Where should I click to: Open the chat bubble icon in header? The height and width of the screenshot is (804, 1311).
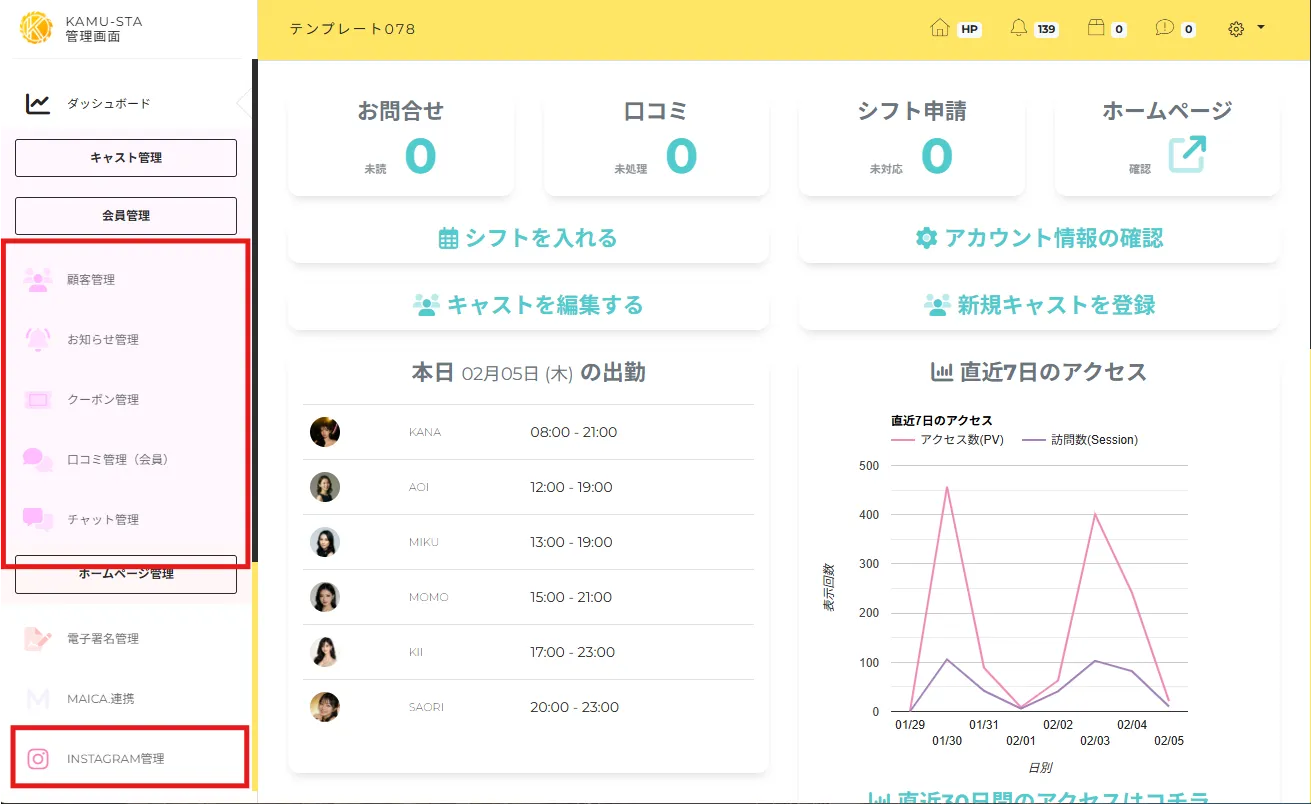pos(1164,29)
